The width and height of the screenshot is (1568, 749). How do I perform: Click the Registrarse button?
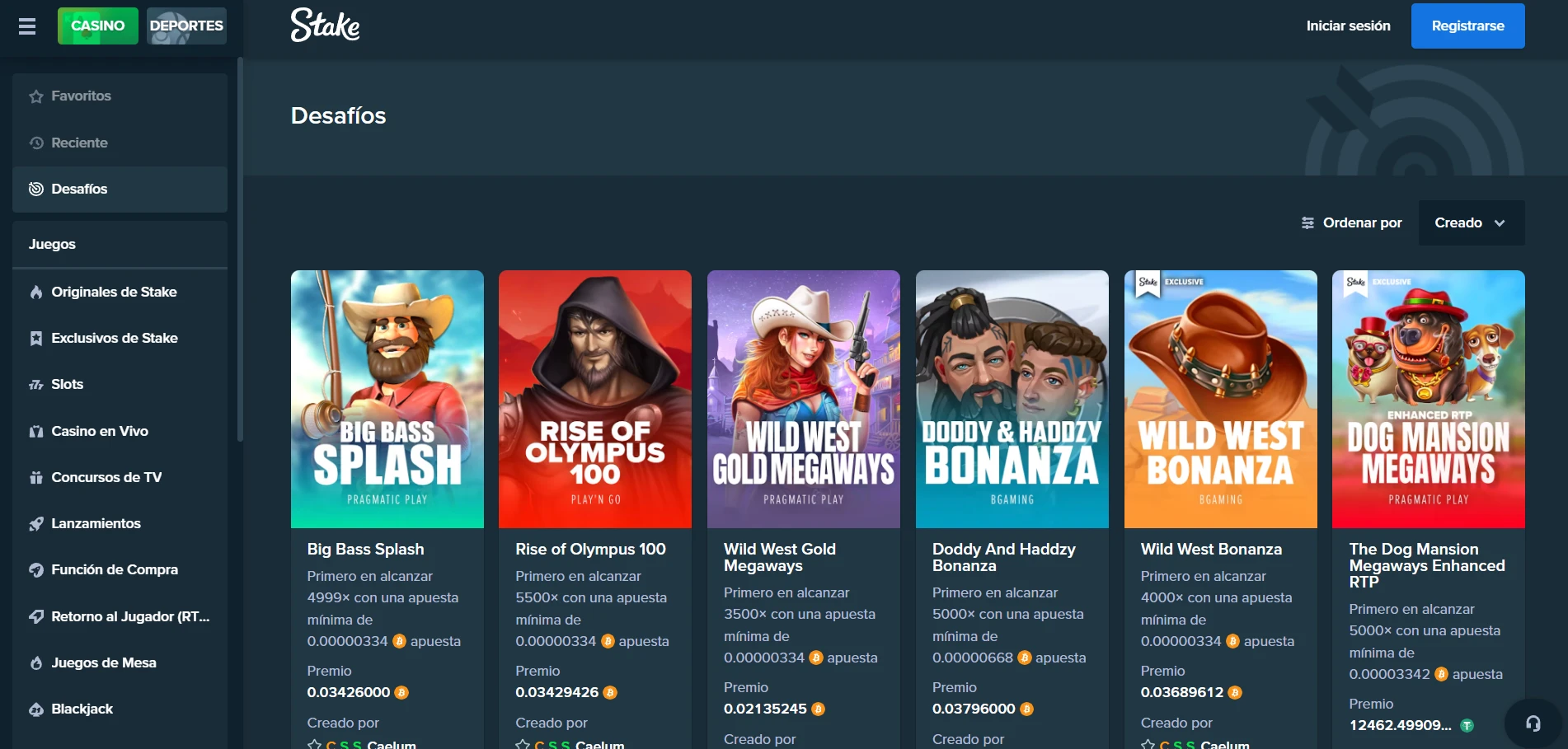point(1467,26)
